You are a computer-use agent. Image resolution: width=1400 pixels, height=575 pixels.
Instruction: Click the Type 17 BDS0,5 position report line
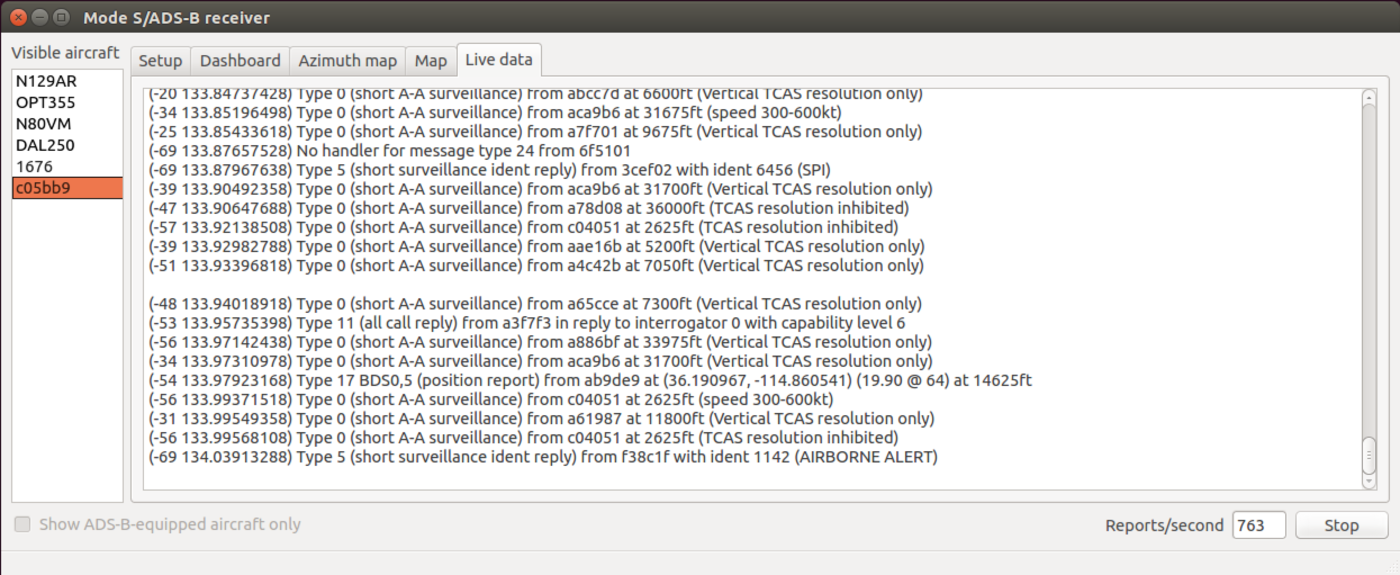[x=590, y=380]
